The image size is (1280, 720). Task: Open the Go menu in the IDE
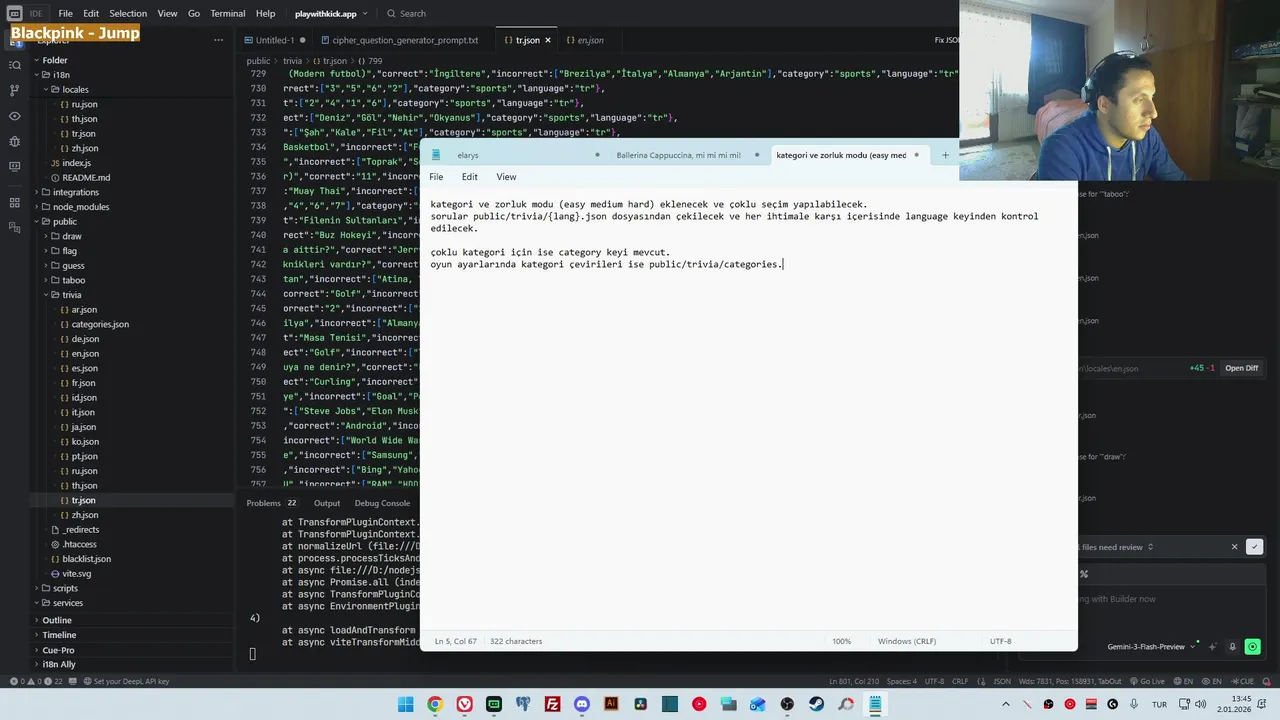[x=194, y=13]
